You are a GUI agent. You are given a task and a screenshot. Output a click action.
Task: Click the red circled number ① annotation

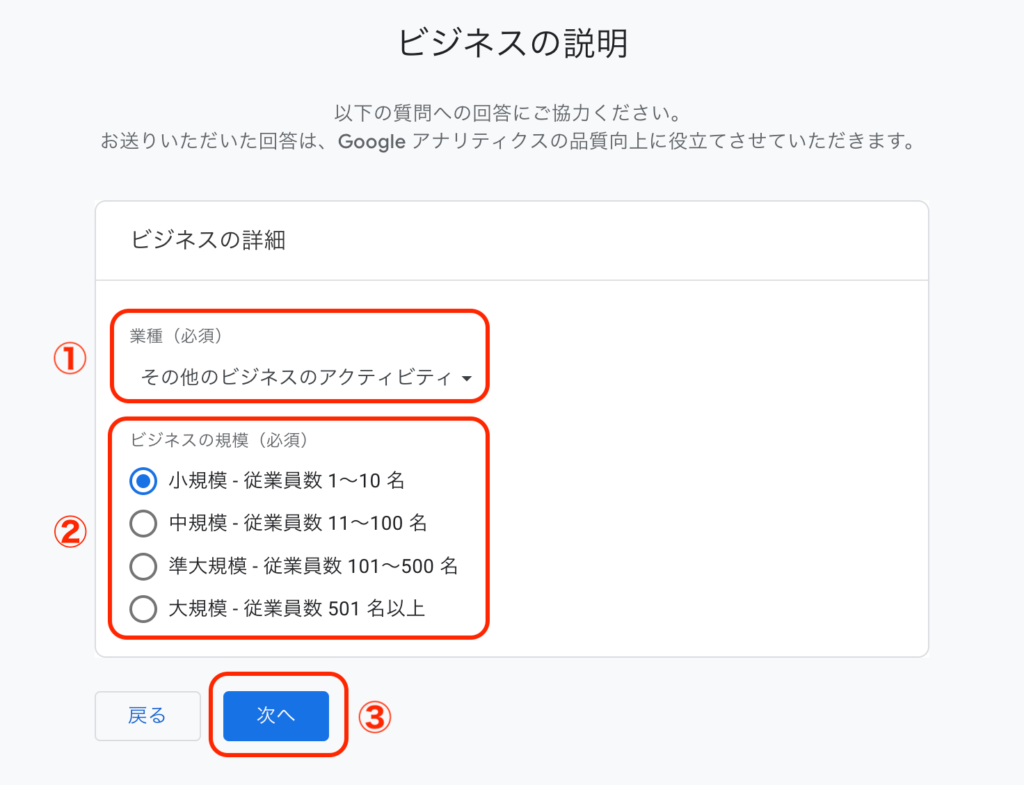tap(70, 359)
